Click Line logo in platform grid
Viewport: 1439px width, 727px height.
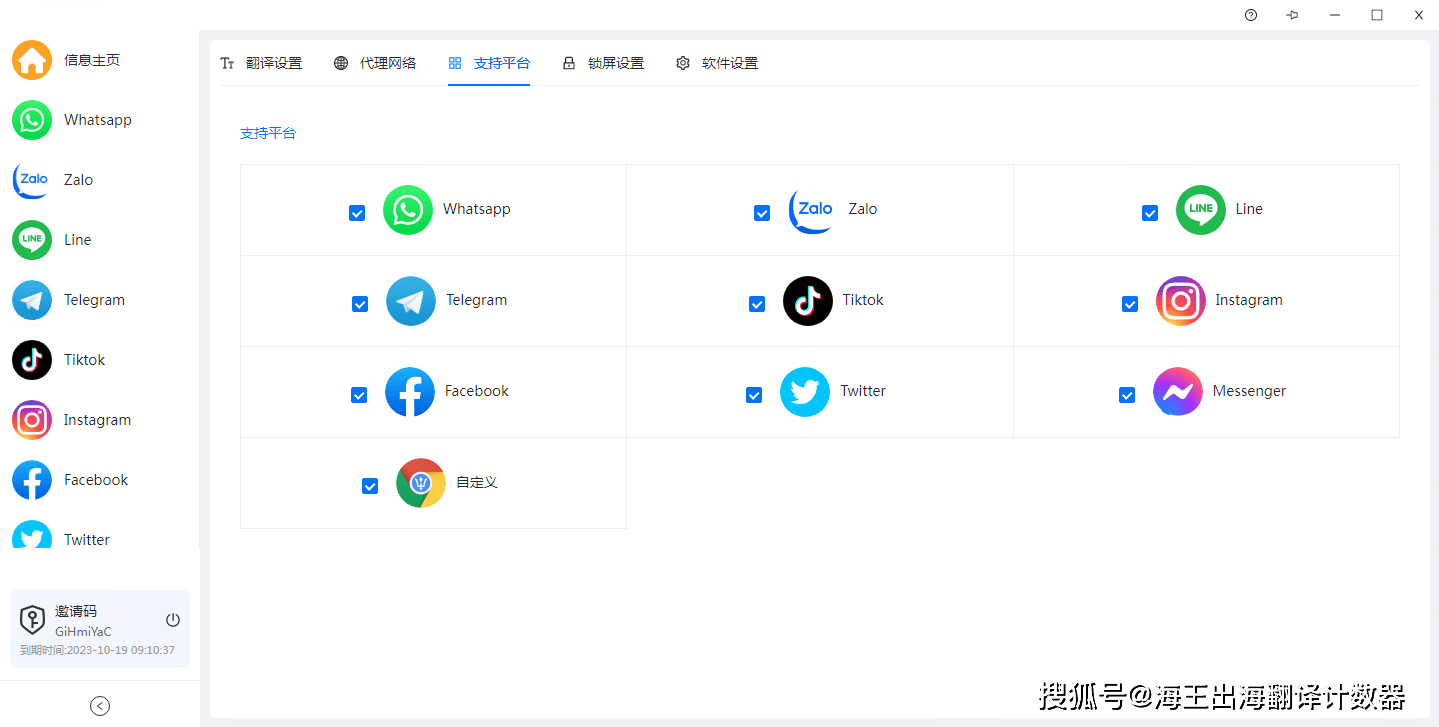tap(1201, 210)
